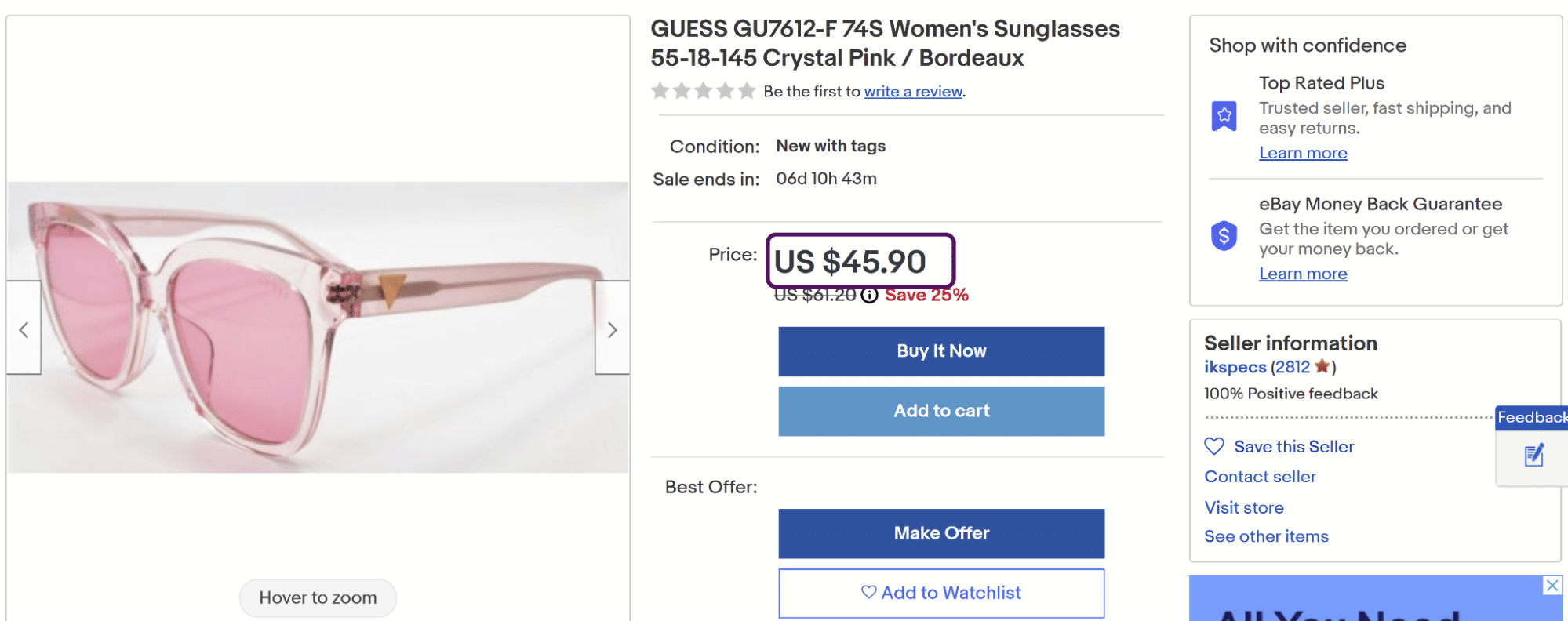Click the star rating row

(x=703, y=91)
